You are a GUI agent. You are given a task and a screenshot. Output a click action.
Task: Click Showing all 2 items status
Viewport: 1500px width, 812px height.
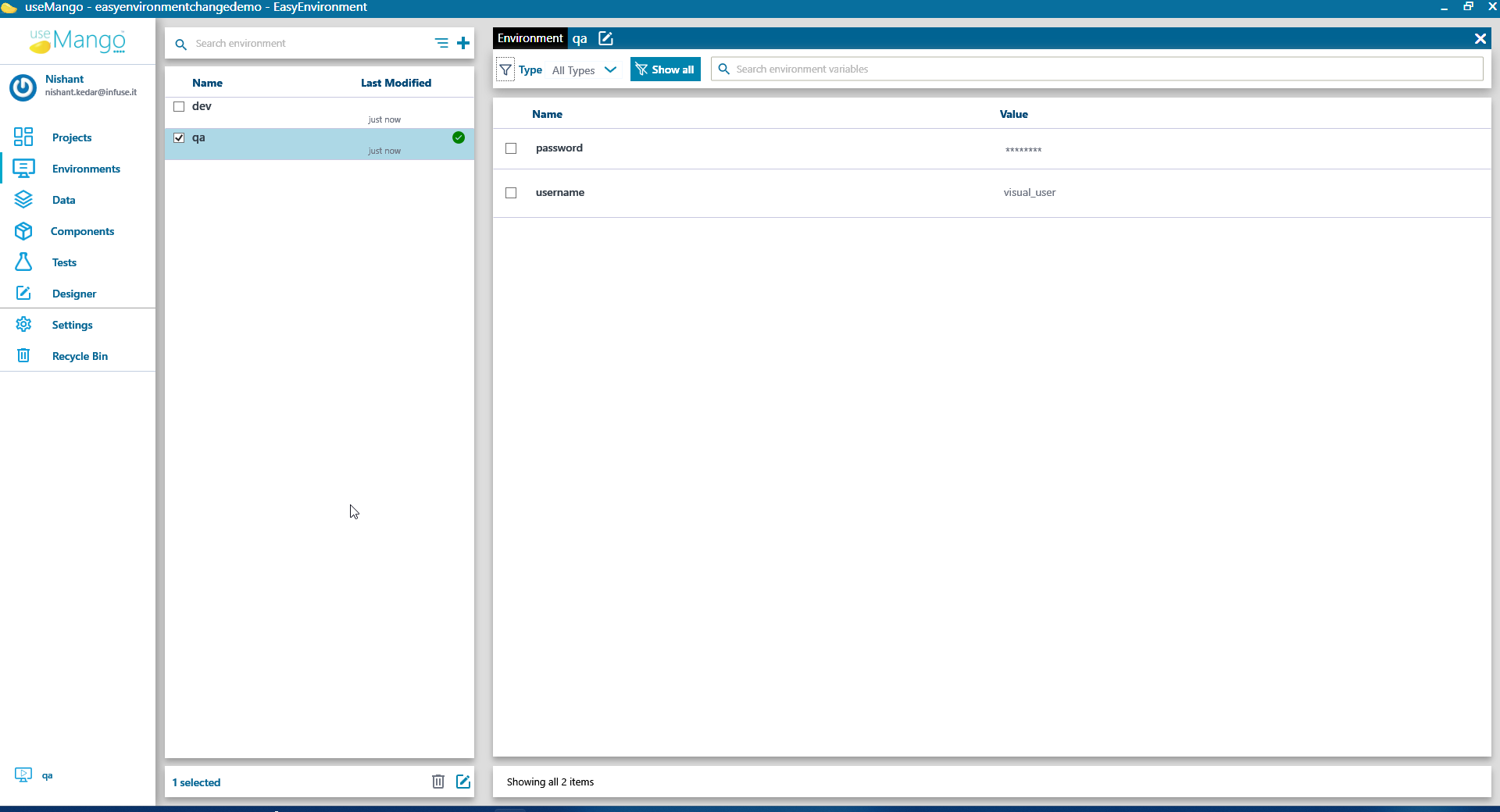coord(550,782)
